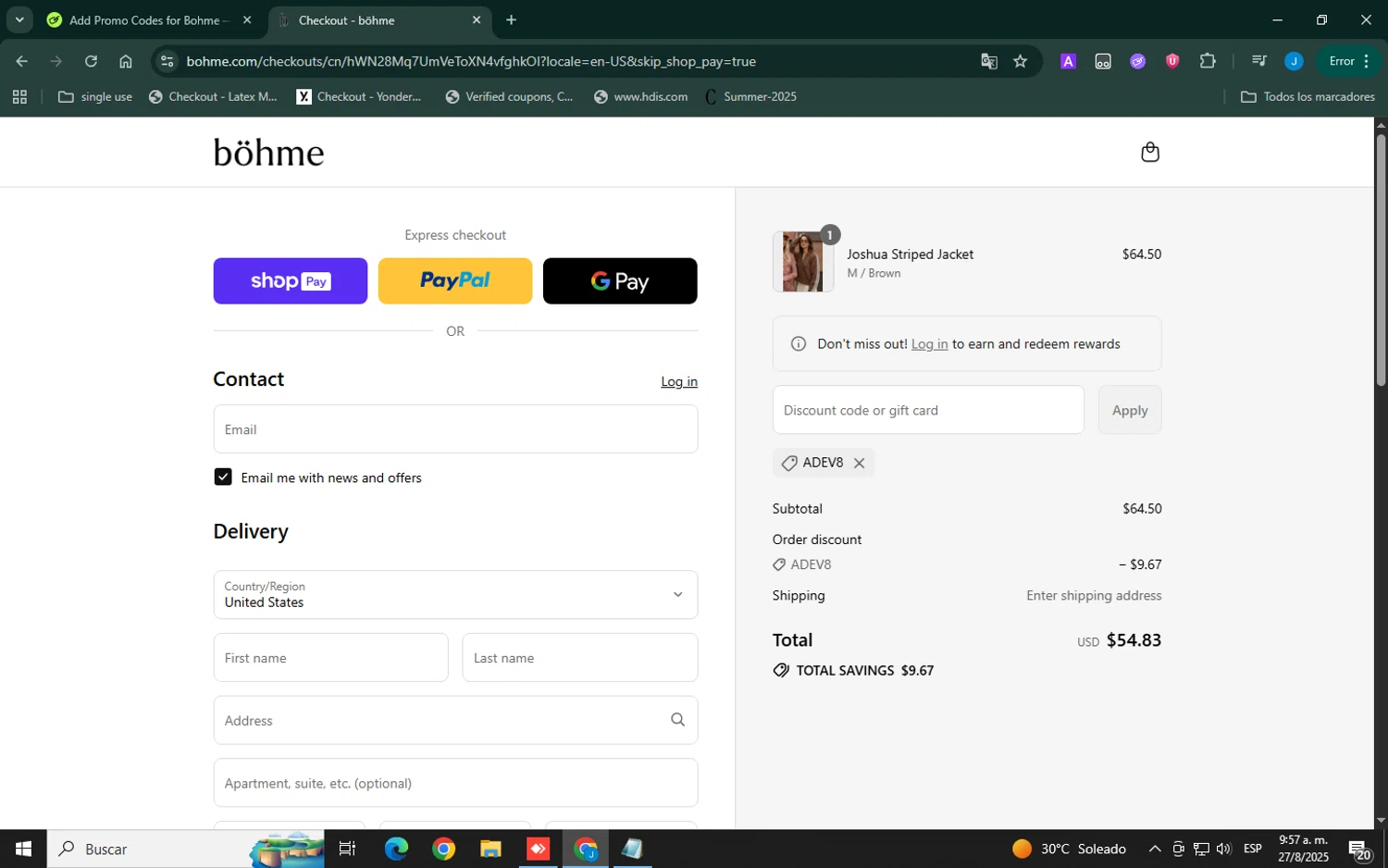This screenshot has height=868, width=1388.
Task: Open the purple A extension icon
Action: pos(1068,61)
